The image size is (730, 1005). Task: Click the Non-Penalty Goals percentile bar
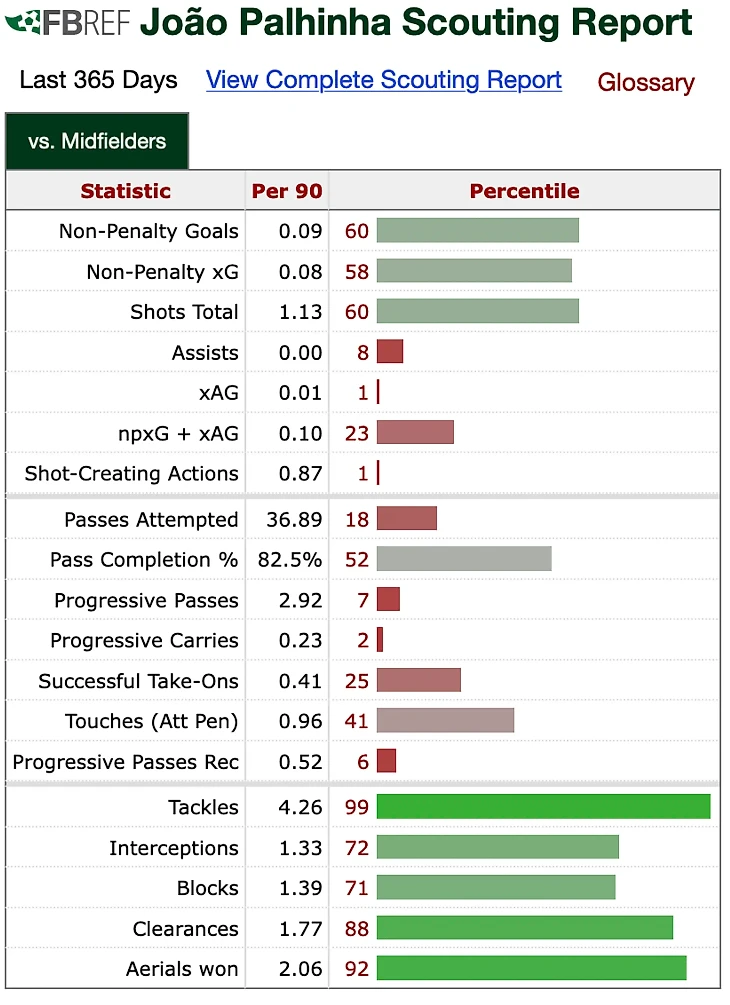[x=477, y=231]
